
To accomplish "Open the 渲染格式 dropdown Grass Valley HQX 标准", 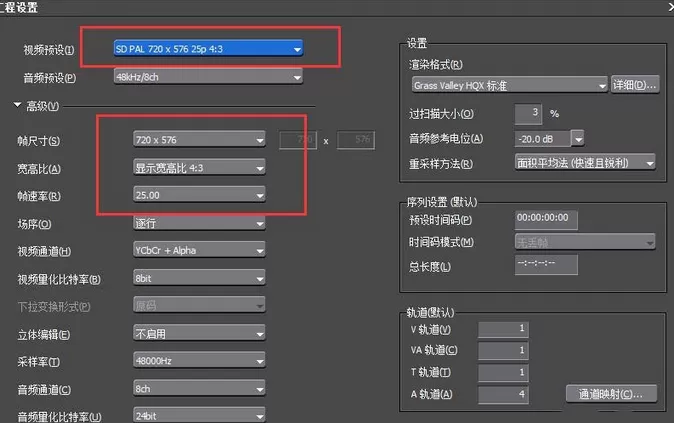I will click(509, 85).
